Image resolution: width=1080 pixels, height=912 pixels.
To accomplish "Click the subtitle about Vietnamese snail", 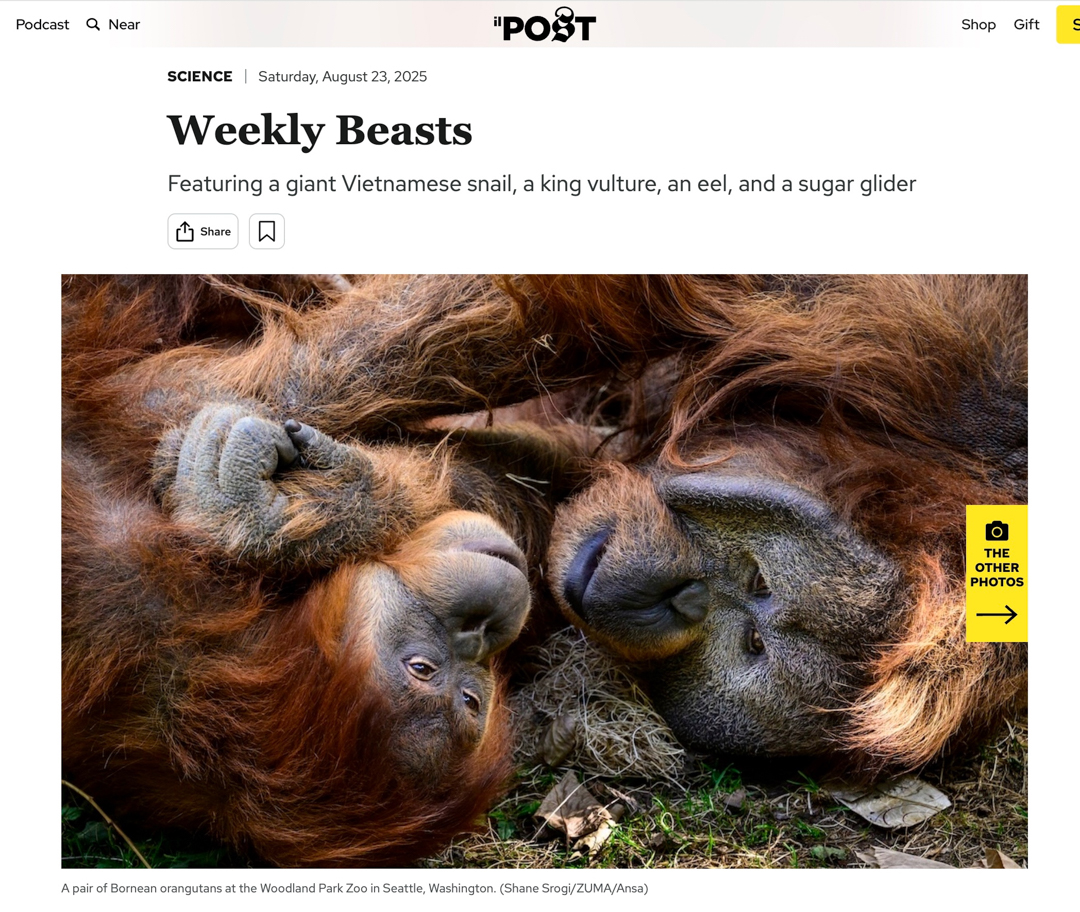I will click(541, 184).
